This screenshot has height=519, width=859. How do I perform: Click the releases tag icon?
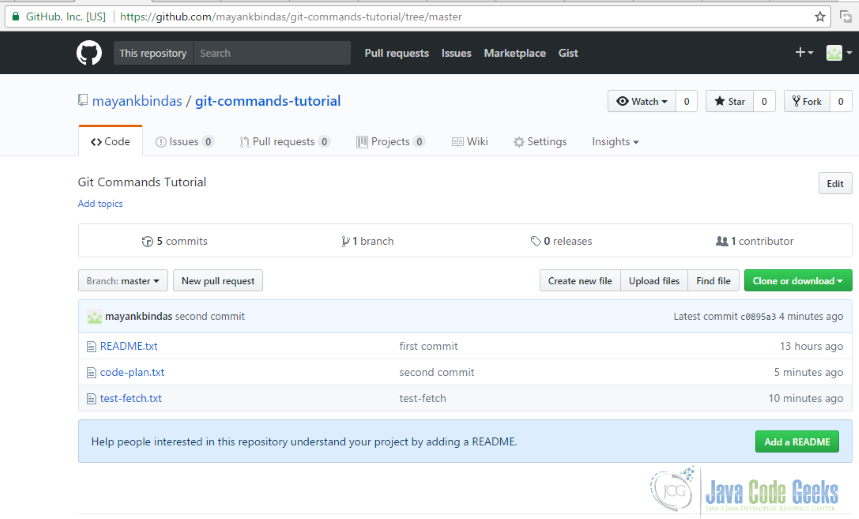click(535, 241)
